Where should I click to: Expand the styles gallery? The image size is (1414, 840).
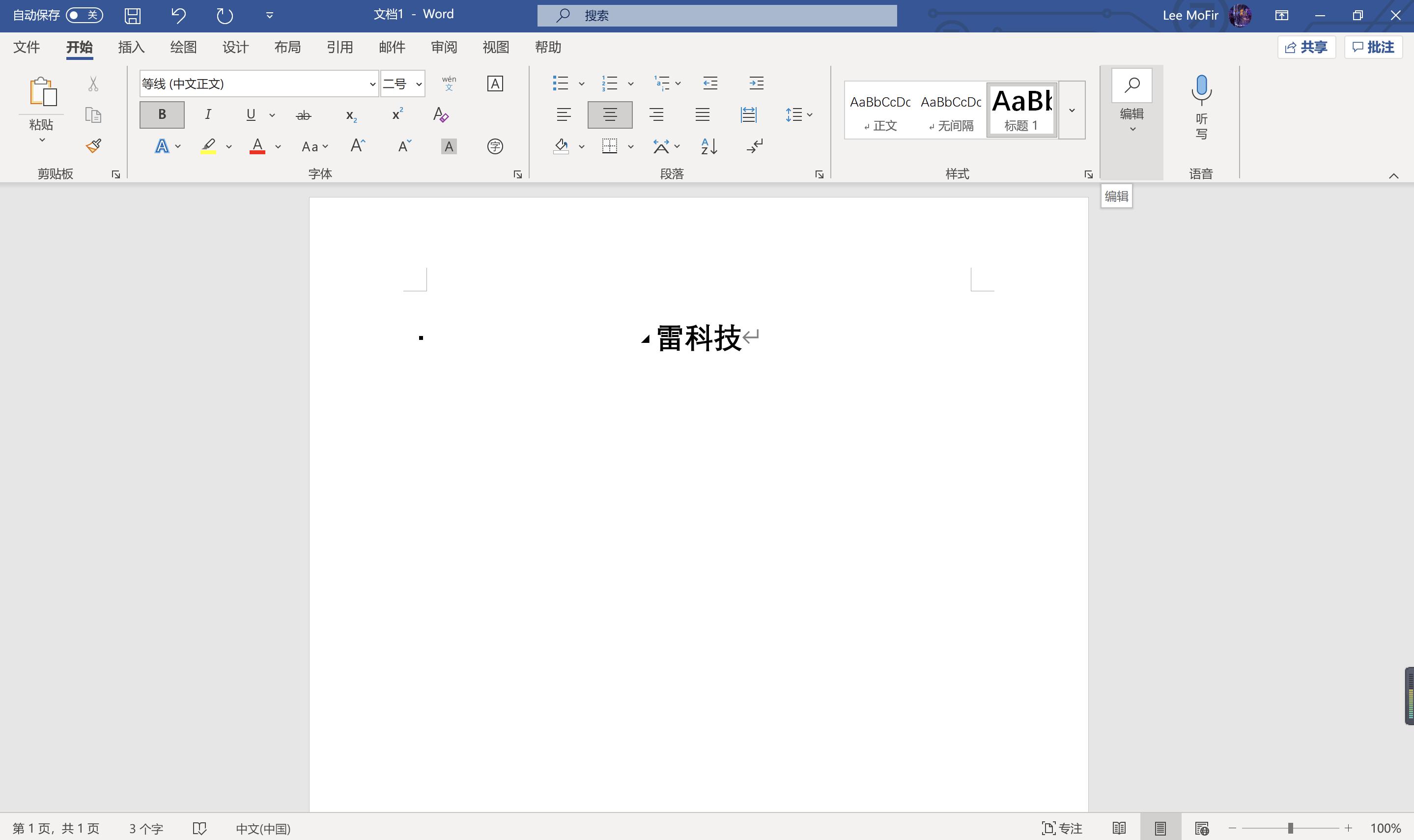pyautogui.click(x=1072, y=111)
